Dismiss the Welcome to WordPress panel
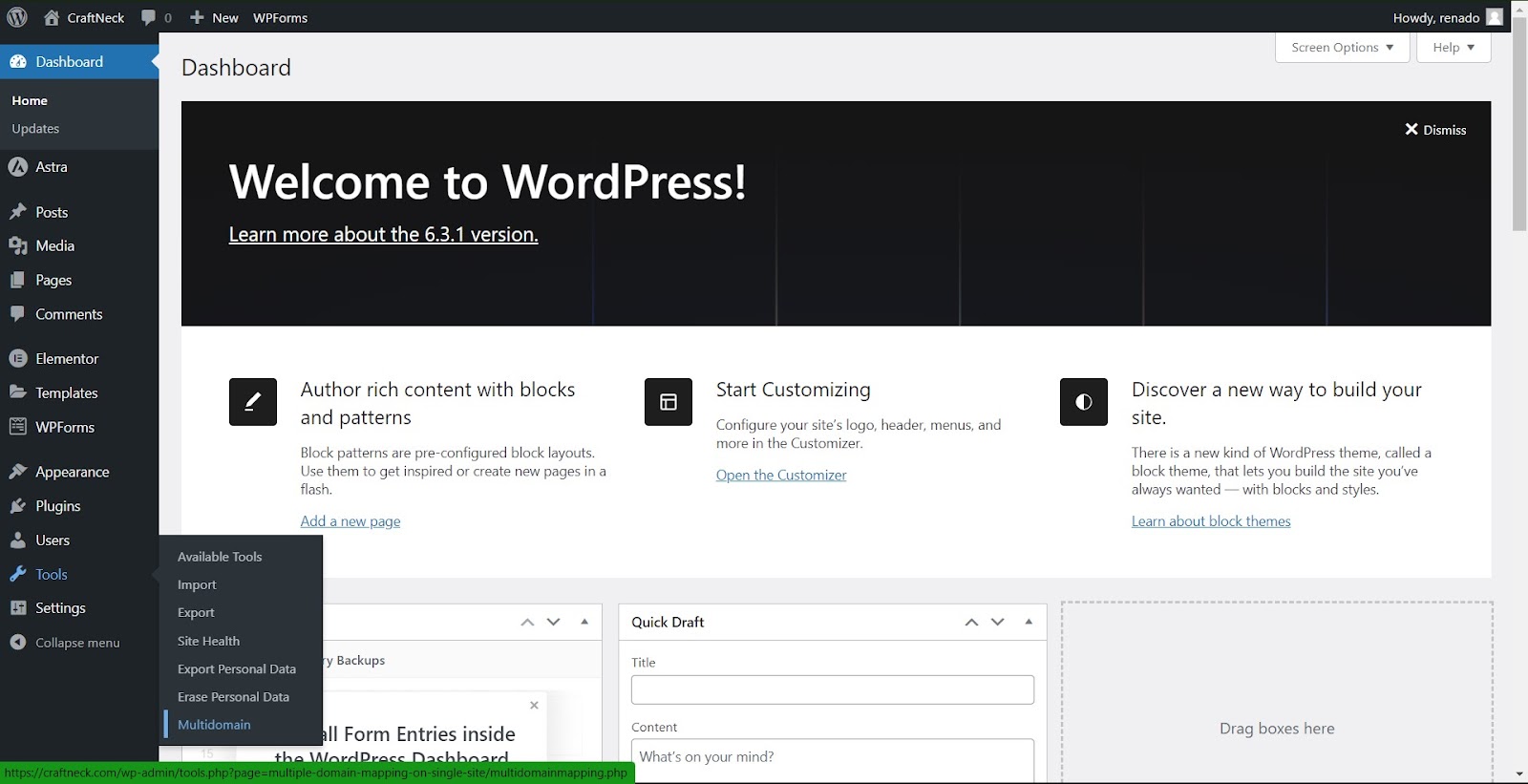Image resolution: width=1528 pixels, height=784 pixels. pos(1435,130)
